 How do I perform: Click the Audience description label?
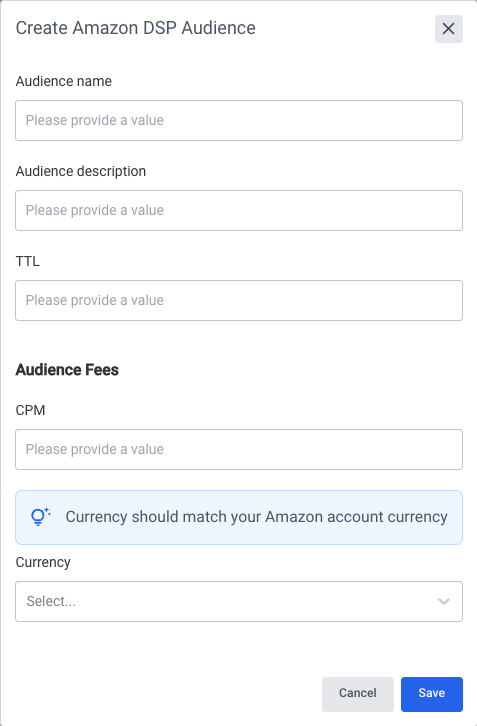[81, 171]
